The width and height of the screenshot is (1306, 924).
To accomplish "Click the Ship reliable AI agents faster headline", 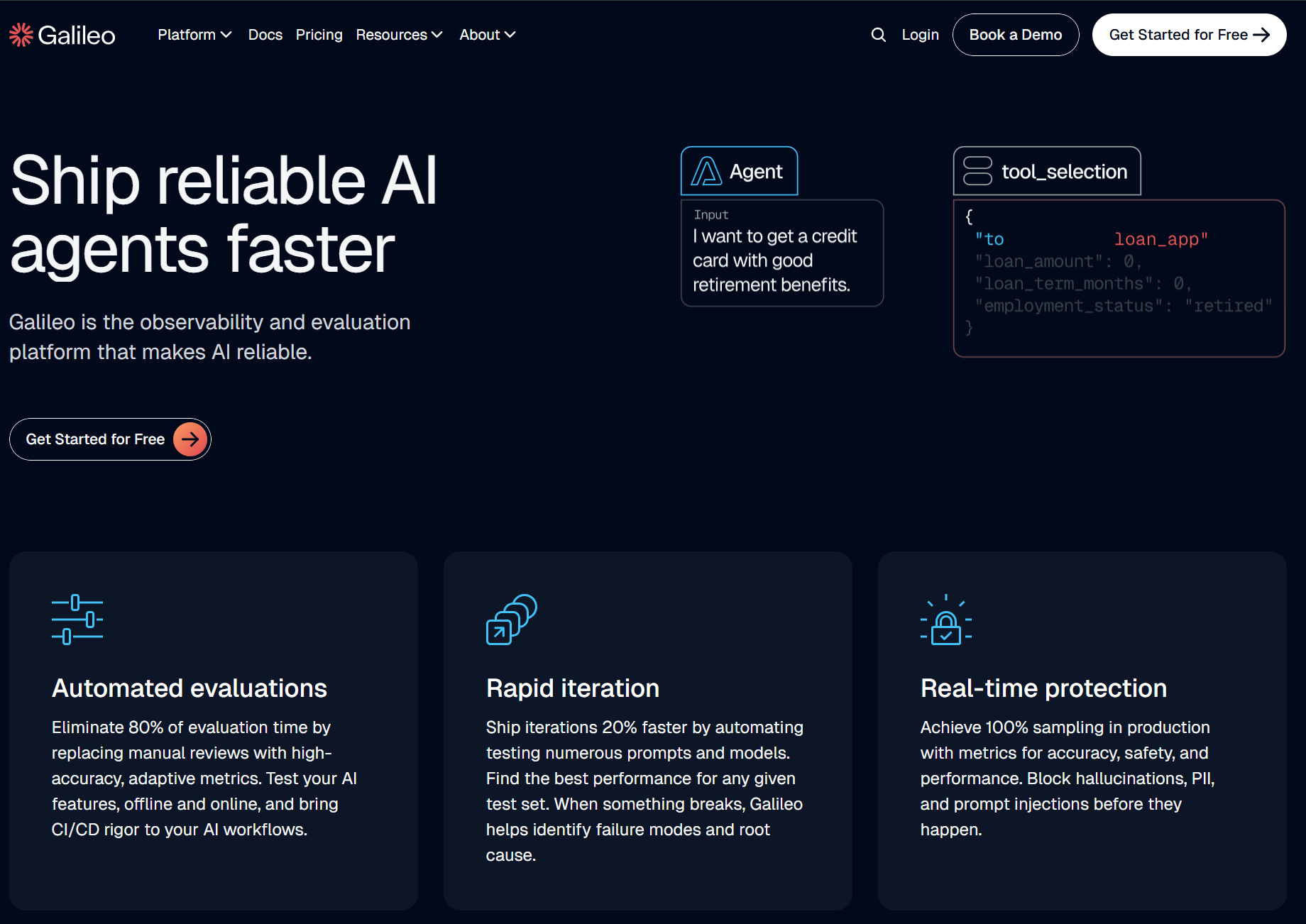I will (224, 214).
